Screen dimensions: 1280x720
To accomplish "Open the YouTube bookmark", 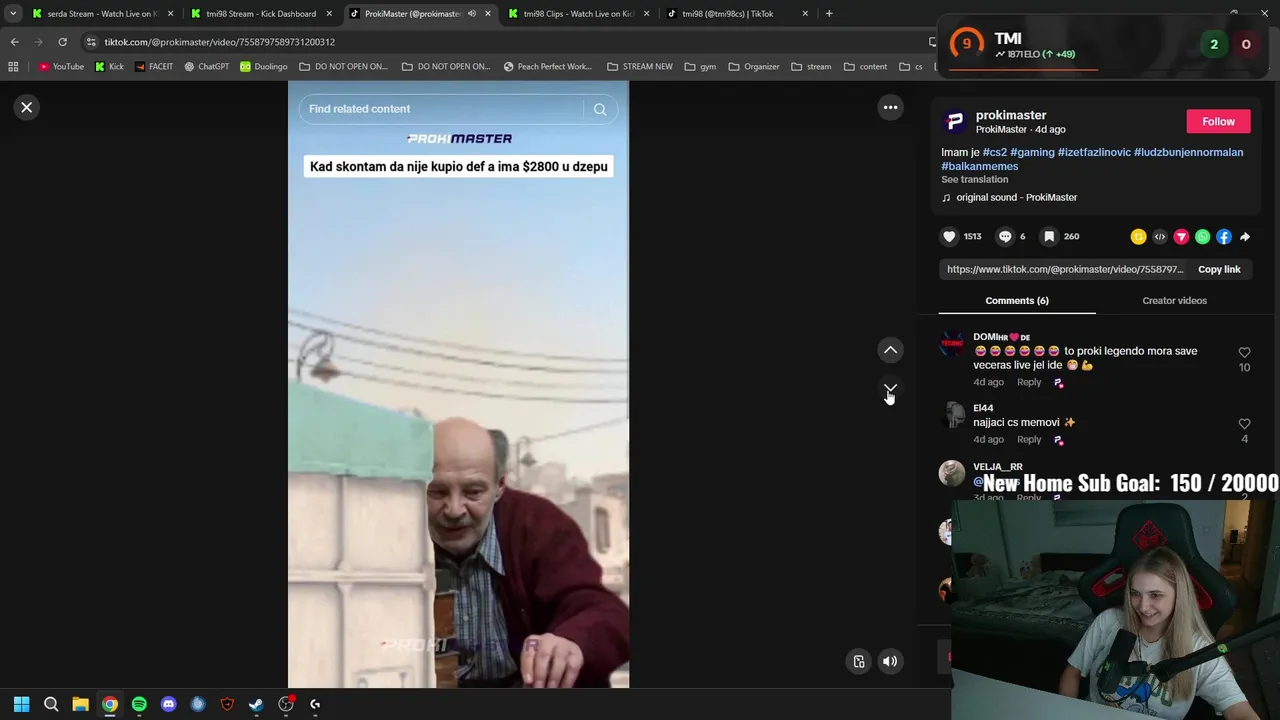I will pyautogui.click(x=61, y=67).
